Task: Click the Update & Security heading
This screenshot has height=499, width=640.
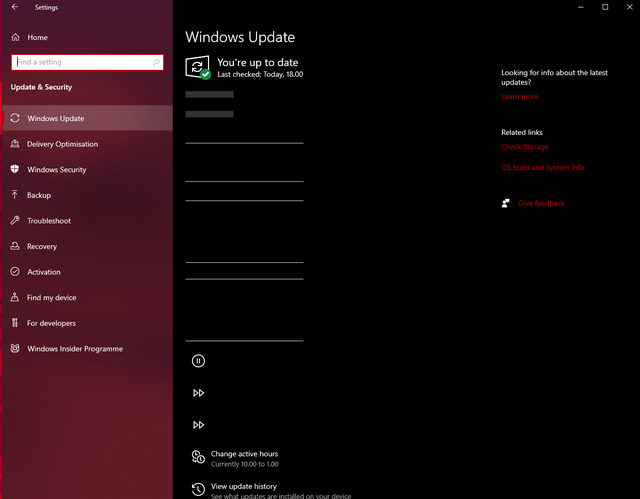Action: coord(41,87)
